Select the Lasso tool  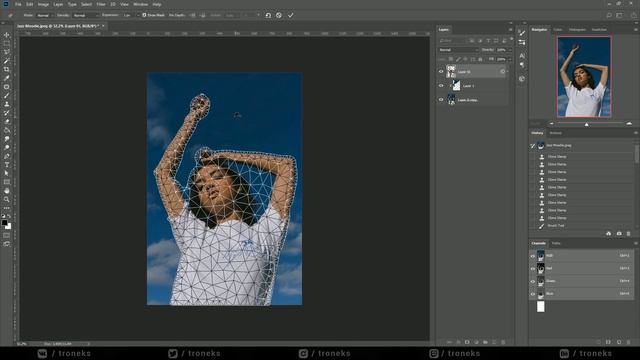pos(7,52)
